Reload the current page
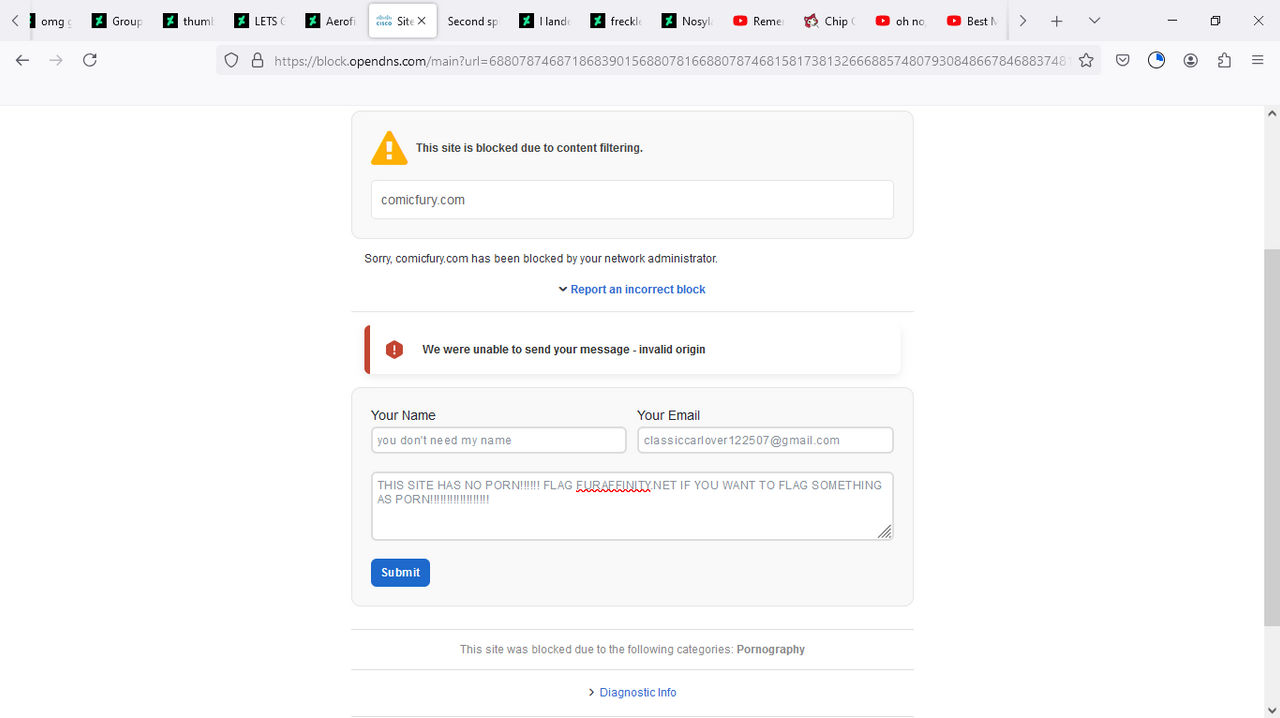 [90, 60]
